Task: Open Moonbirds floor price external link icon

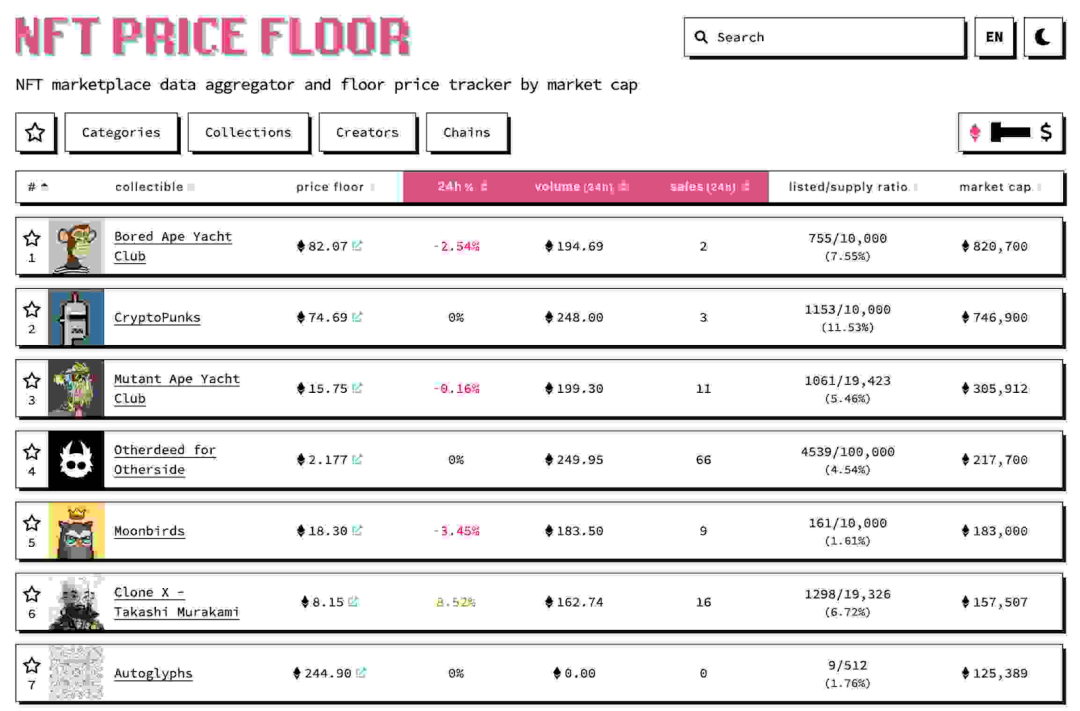Action: [x=357, y=530]
